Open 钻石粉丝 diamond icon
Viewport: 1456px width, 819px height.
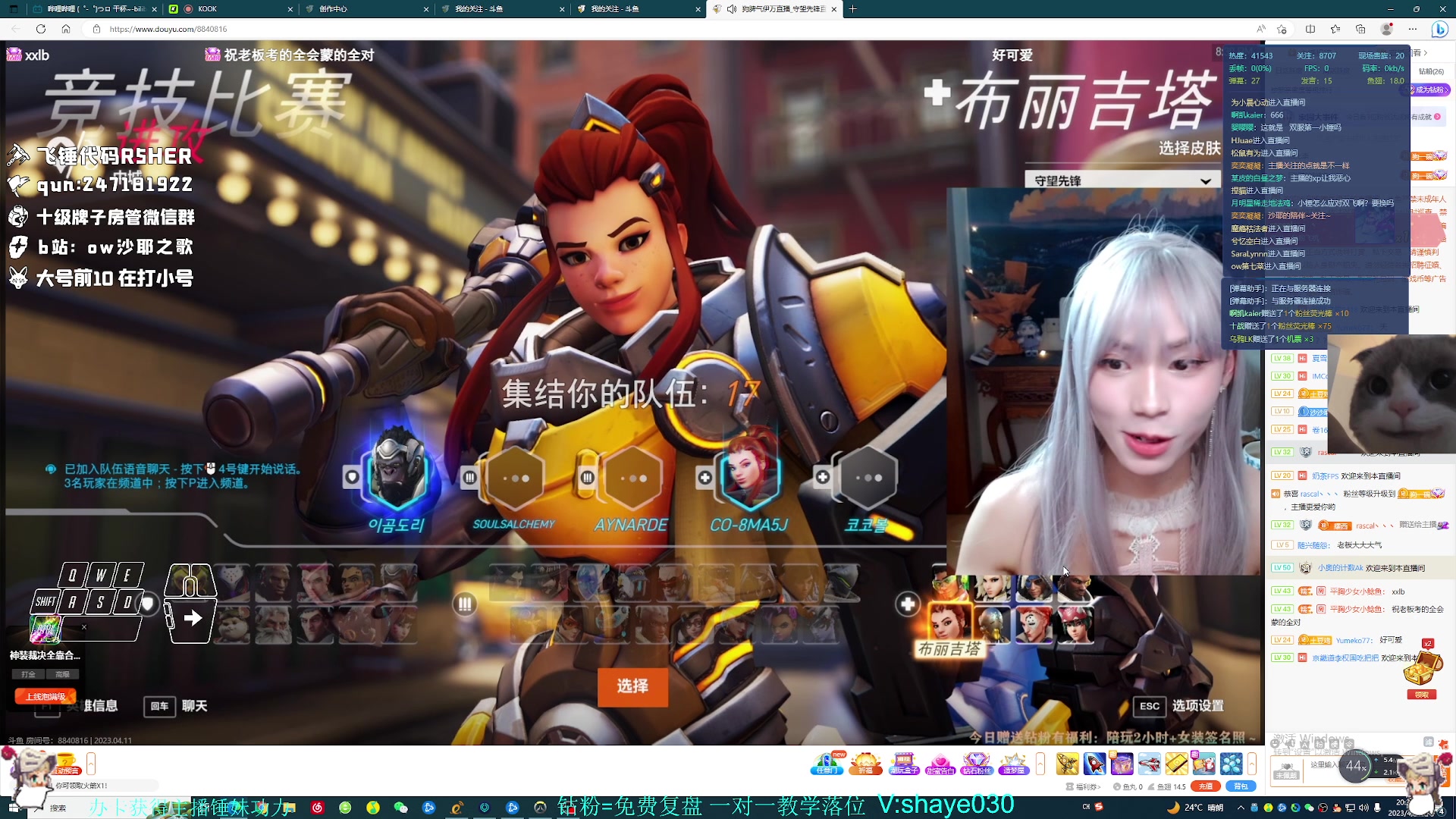977,763
